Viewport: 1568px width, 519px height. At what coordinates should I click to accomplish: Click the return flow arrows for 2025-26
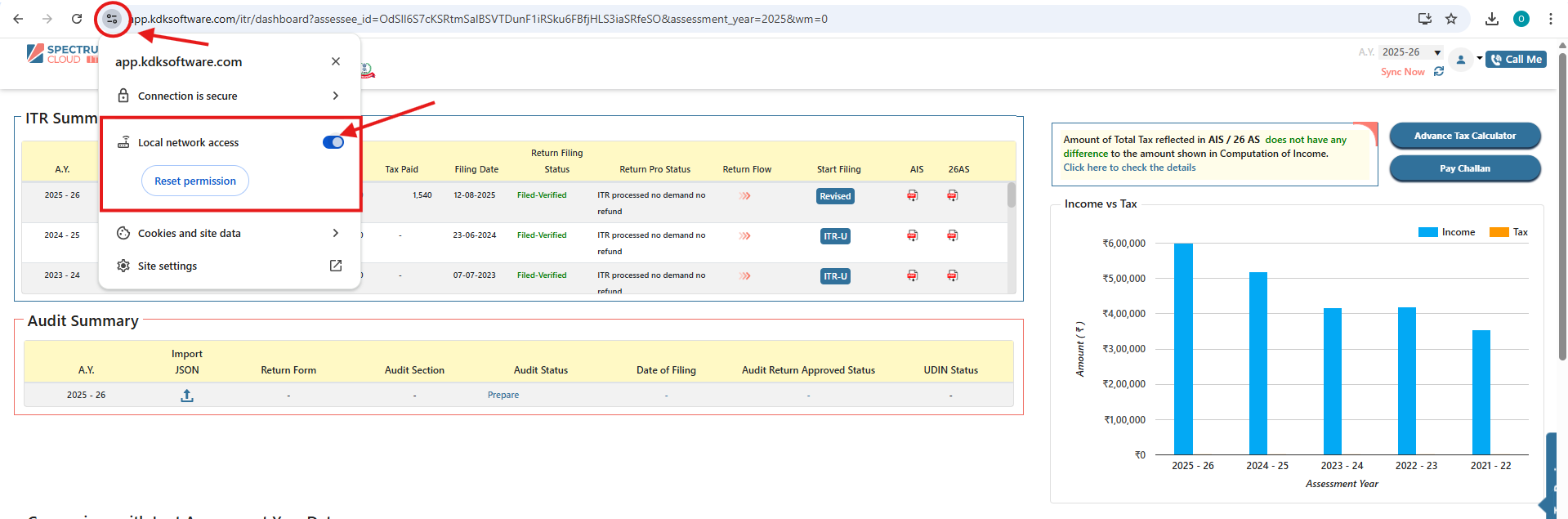coord(745,196)
